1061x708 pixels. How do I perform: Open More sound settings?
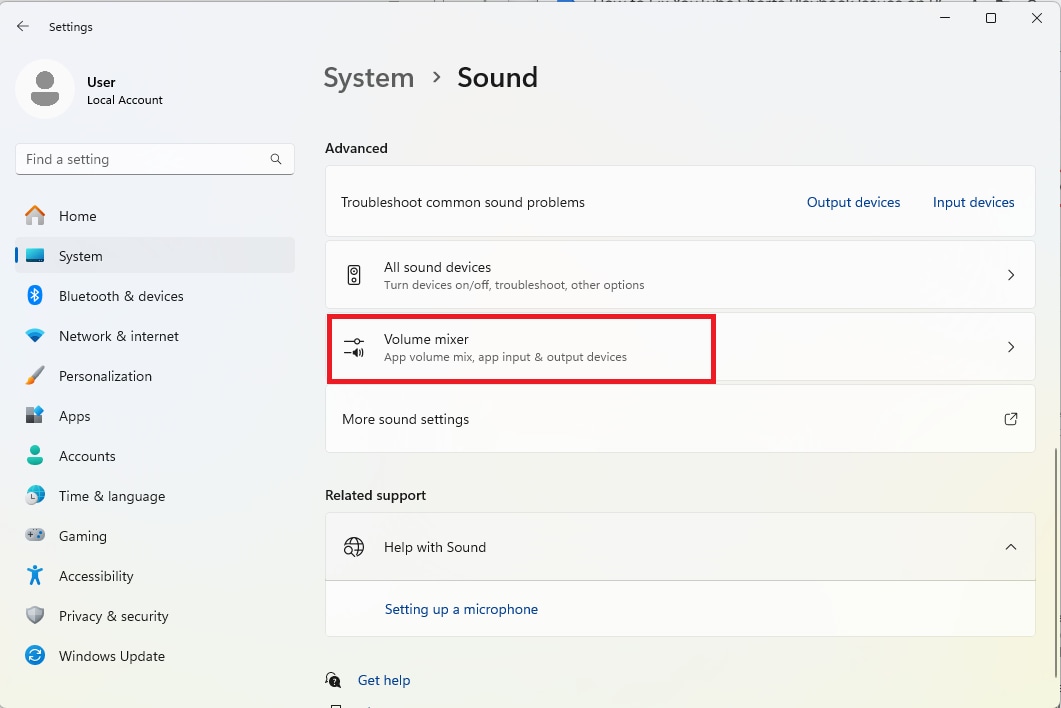pos(680,419)
